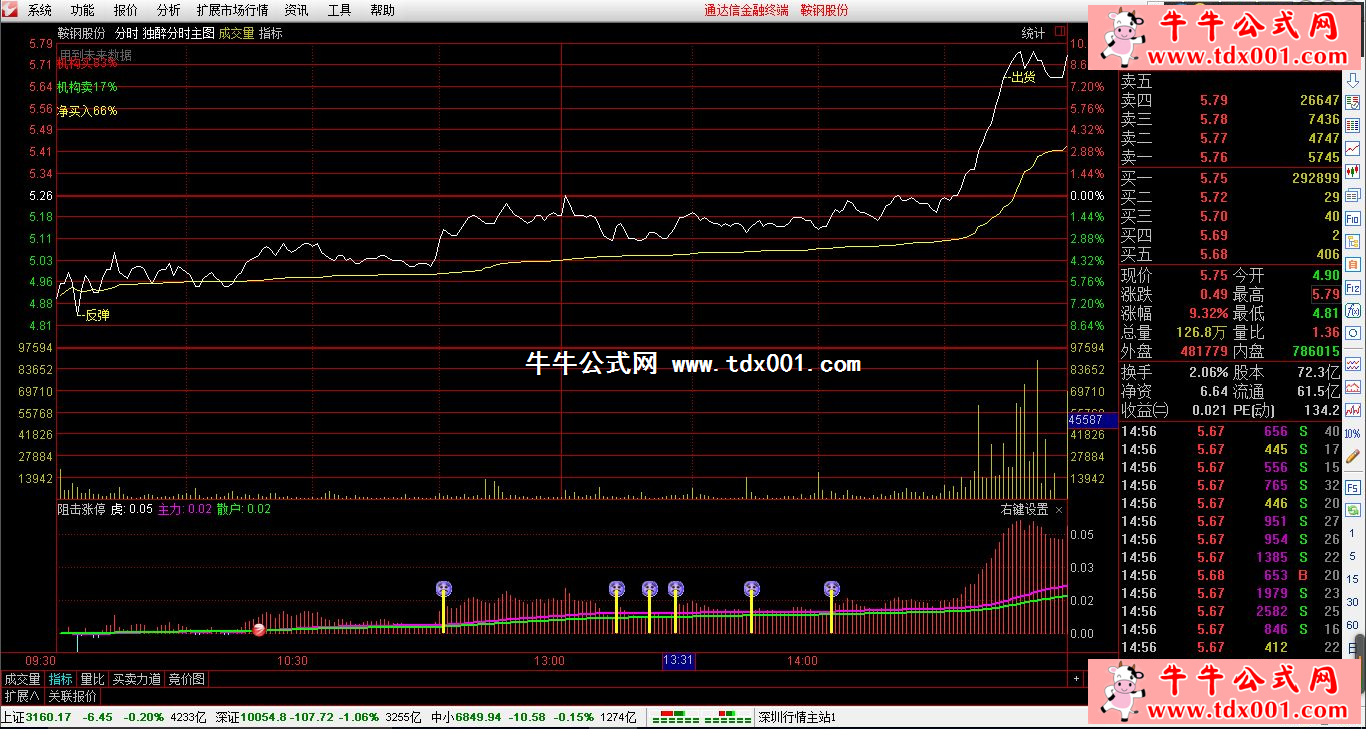
Task: Click the 指标 label in chart header
Action: pyautogui.click(x=270, y=33)
